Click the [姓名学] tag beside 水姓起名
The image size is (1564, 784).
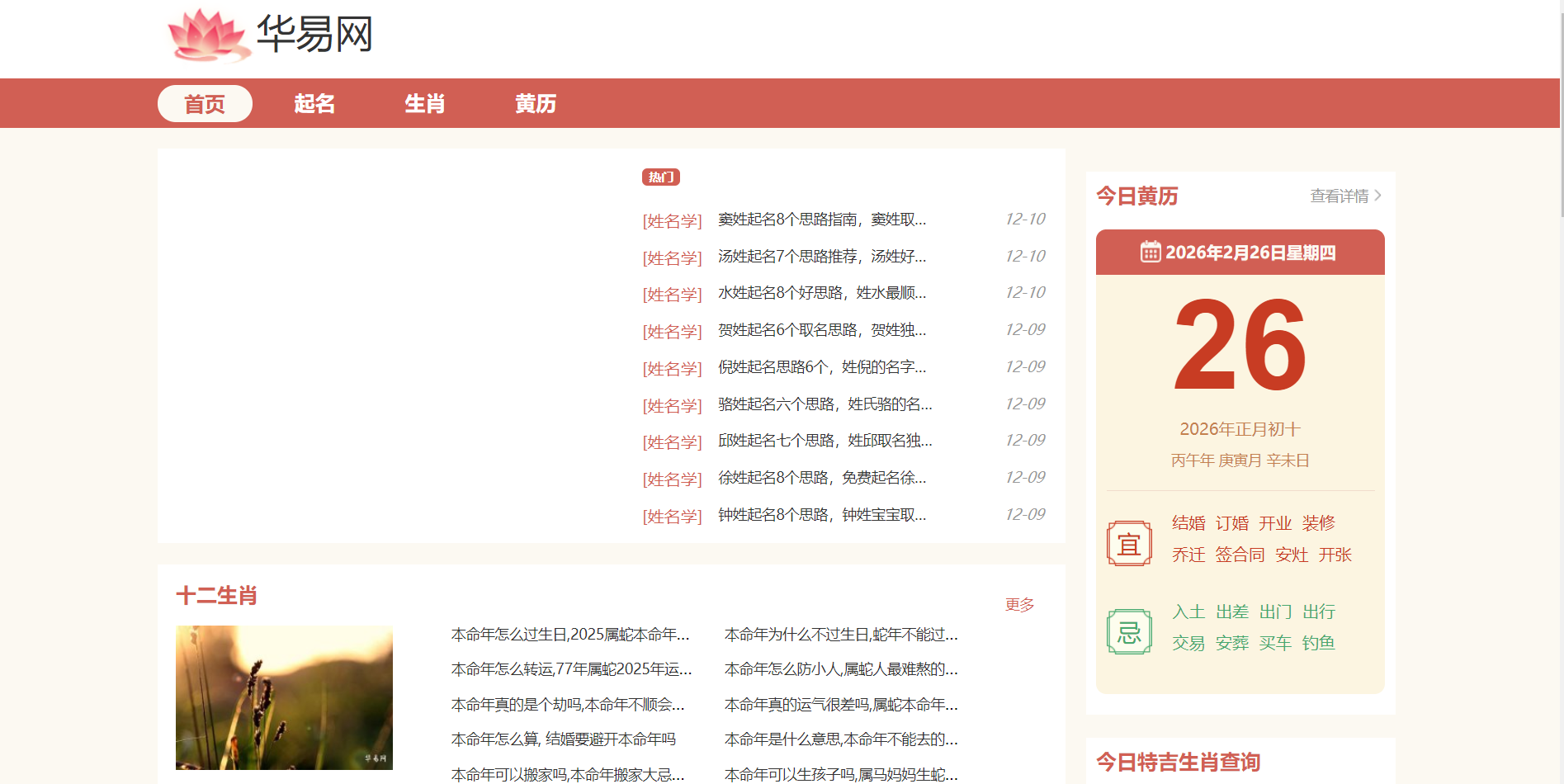tap(672, 295)
